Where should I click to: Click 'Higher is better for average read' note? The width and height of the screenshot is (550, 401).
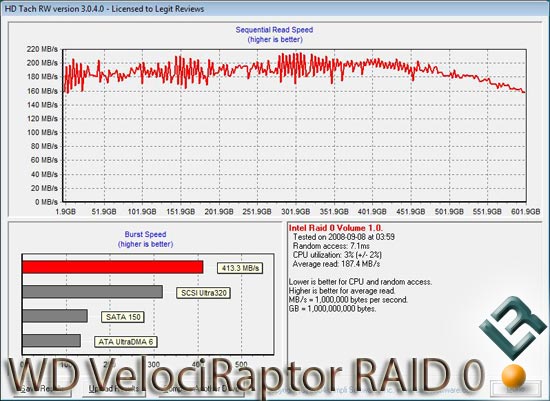(x=342, y=291)
